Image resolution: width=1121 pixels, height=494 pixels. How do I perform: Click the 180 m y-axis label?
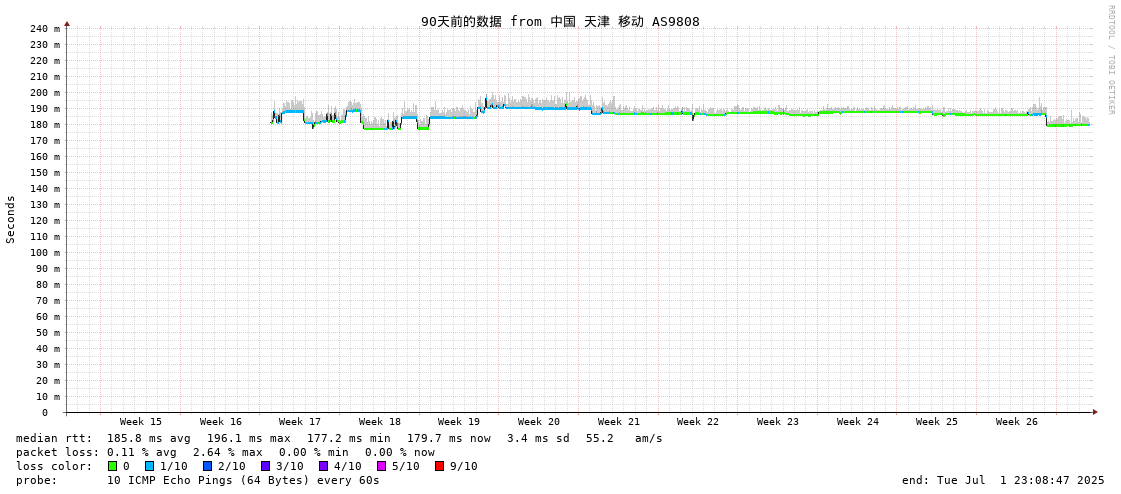click(x=46, y=124)
